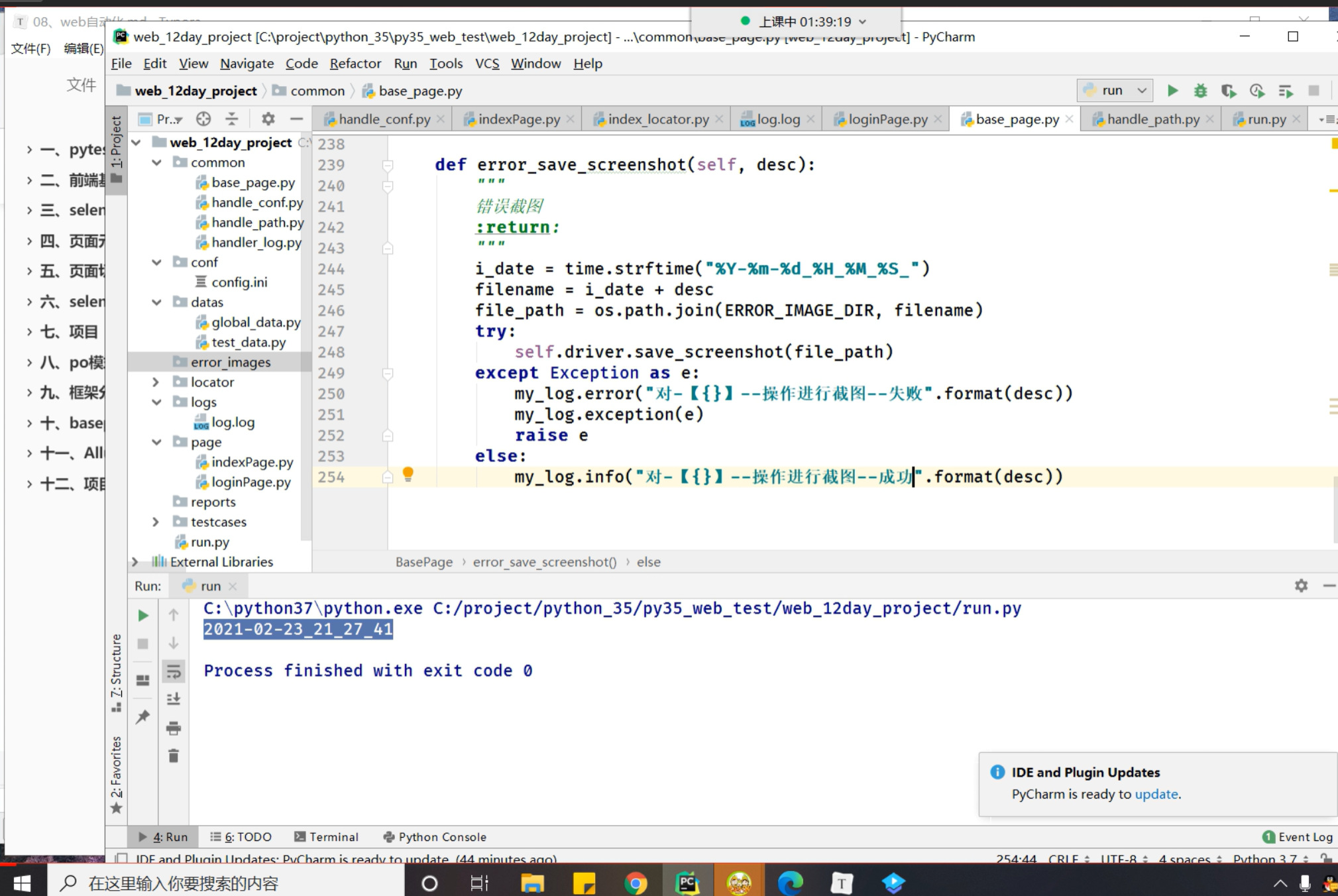Switch to loginPage.py editor tab
This screenshot has width=1338, height=896.
(887, 119)
